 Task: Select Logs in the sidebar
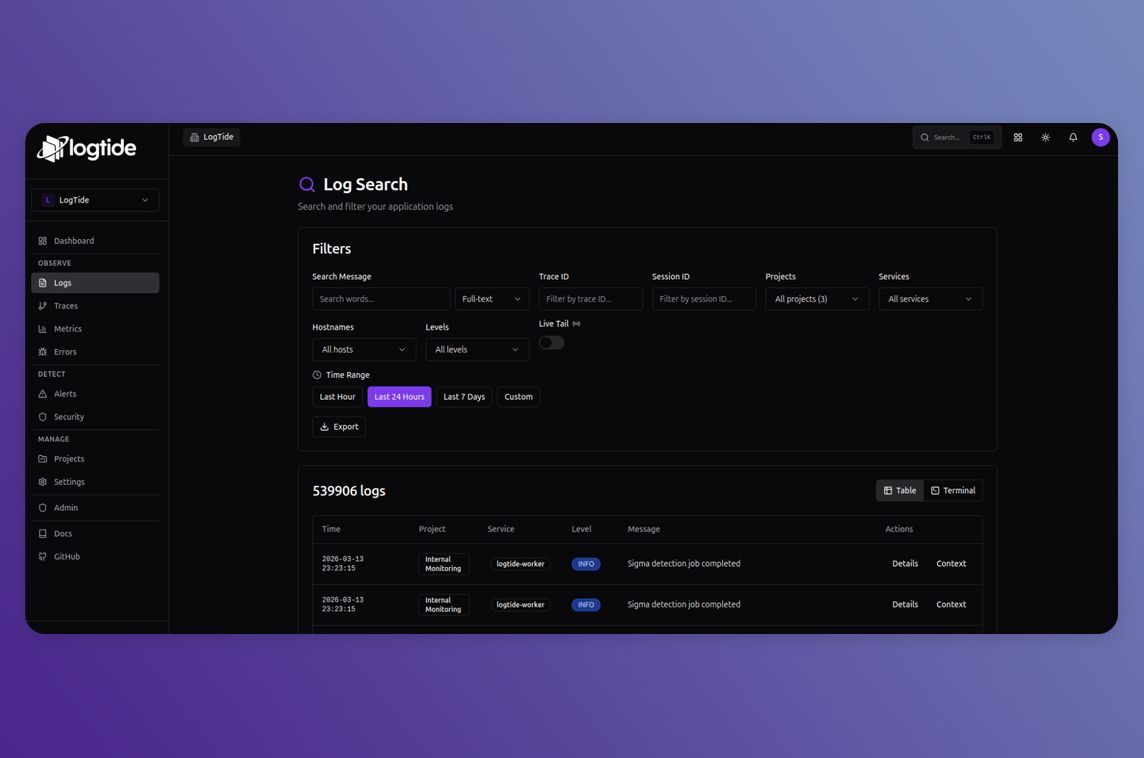95,283
